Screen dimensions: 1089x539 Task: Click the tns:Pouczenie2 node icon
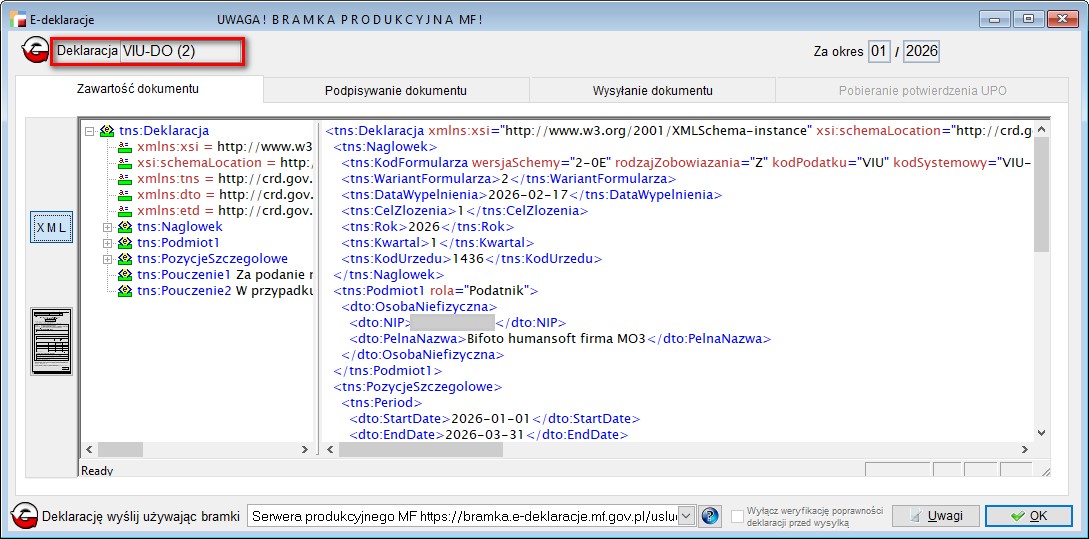pyautogui.click(x=125, y=290)
